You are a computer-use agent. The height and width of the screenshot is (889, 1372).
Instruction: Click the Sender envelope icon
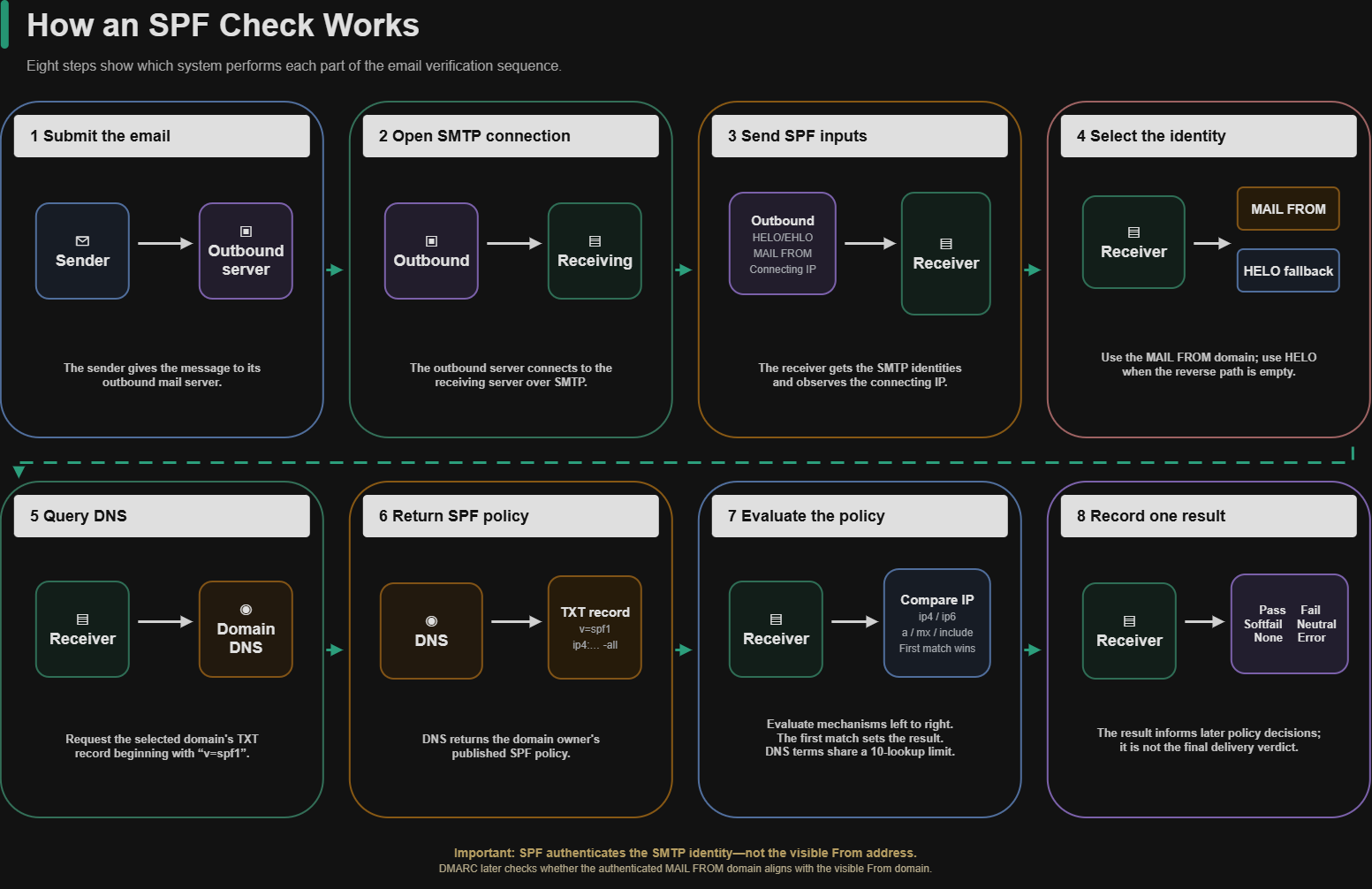(x=82, y=240)
